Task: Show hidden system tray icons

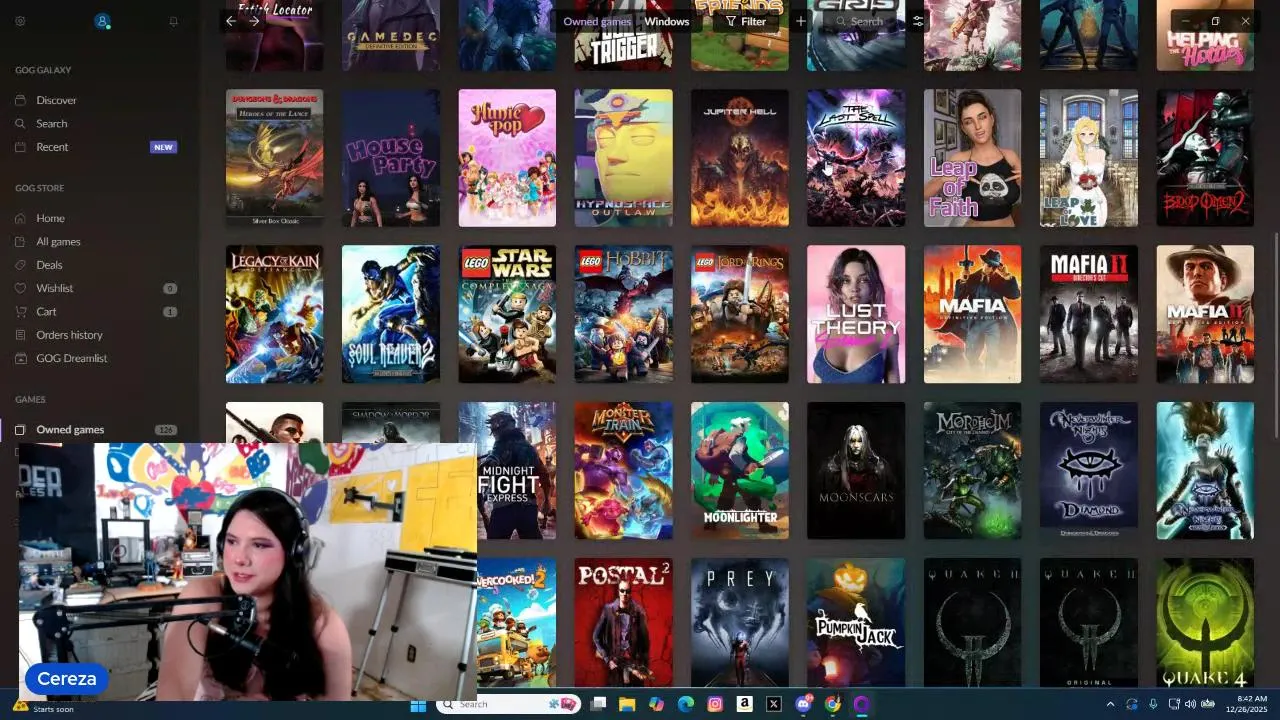Action: 1110,704
